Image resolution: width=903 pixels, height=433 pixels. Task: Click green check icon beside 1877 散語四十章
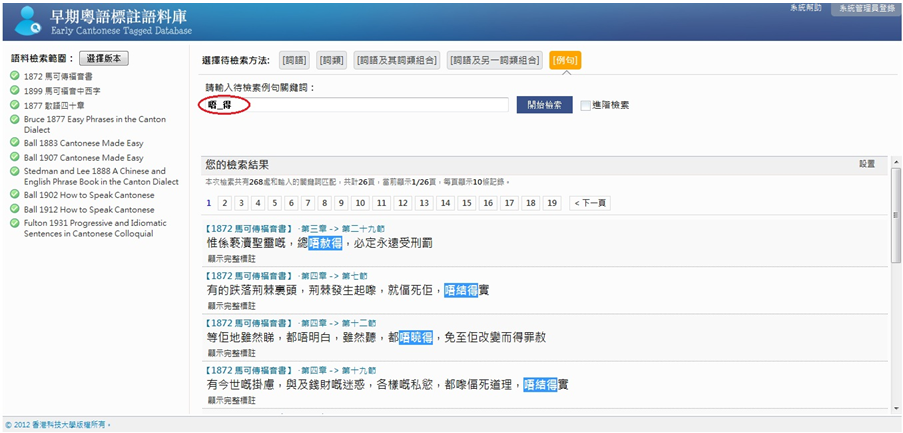(15, 104)
